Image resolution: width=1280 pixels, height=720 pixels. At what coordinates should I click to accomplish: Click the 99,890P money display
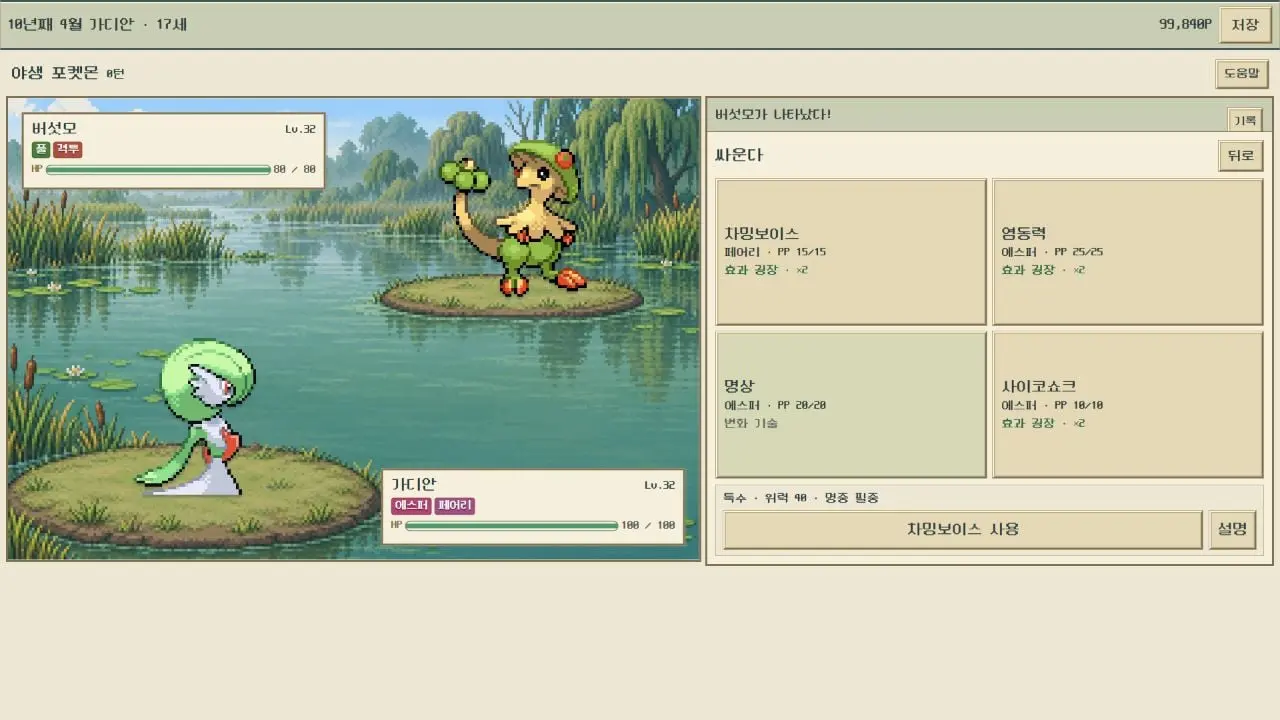(1185, 25)
